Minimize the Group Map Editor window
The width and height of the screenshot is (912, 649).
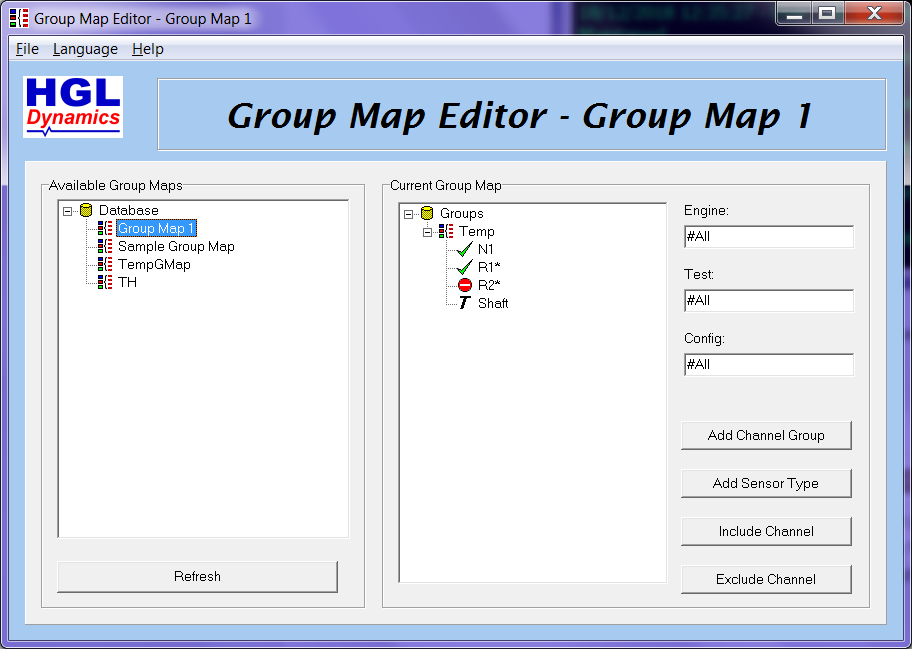794,14
